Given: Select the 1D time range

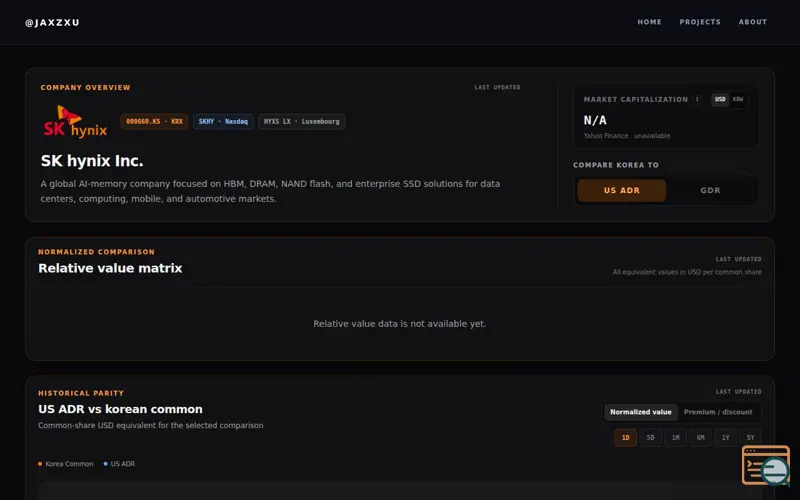Looking at the screenshot, I should point(626,438).
